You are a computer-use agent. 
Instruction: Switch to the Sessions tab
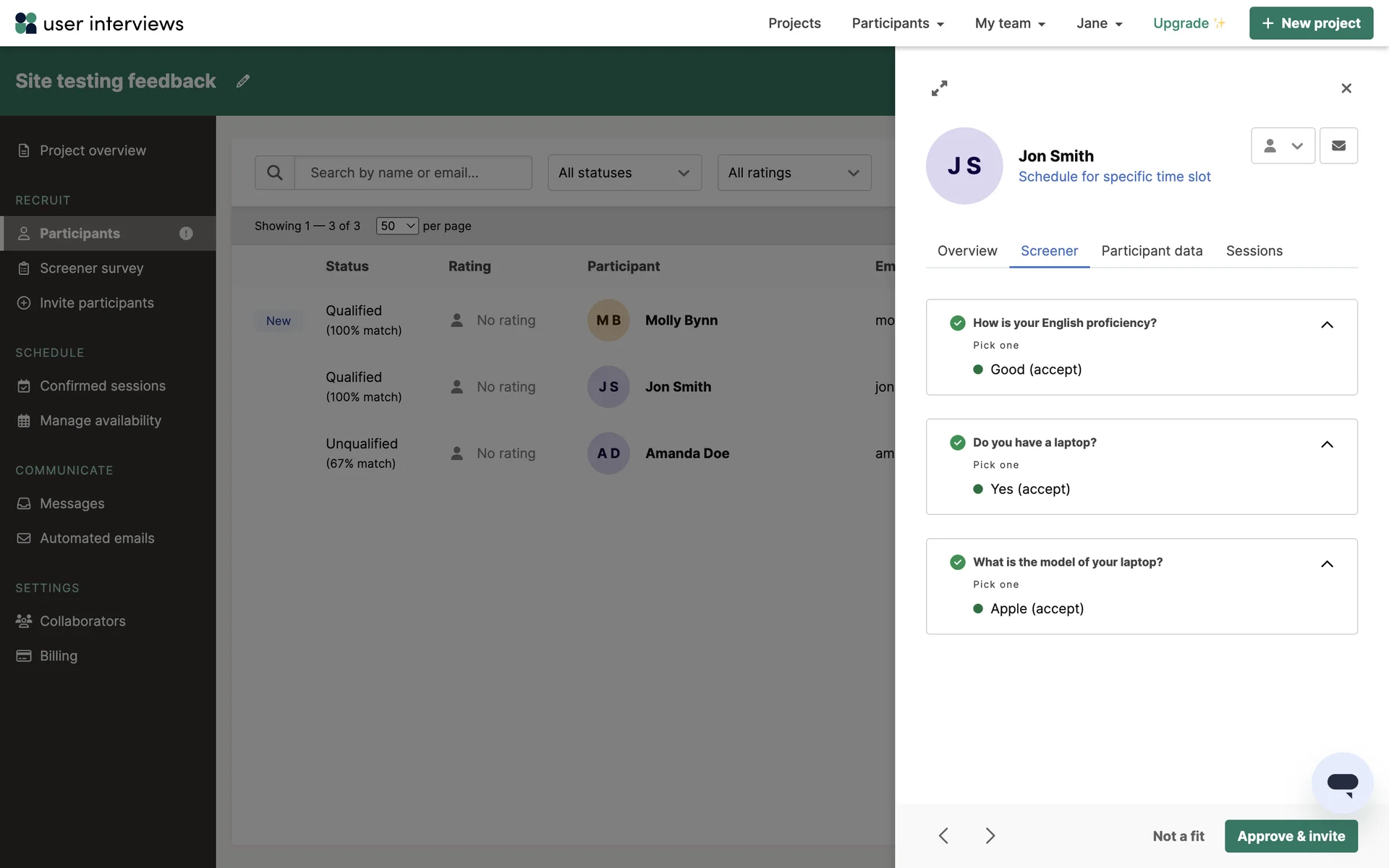1254,251
